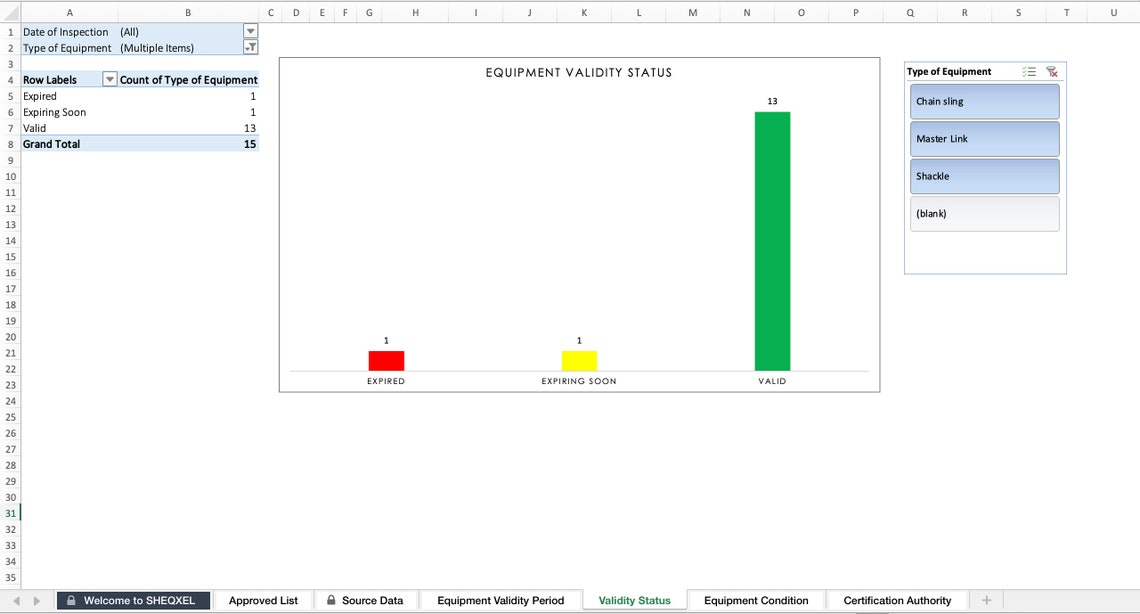Open the Row Labels dropdown
This screenshot has height=614, width=1140.
pyautogui.click(x=110, y=79)
